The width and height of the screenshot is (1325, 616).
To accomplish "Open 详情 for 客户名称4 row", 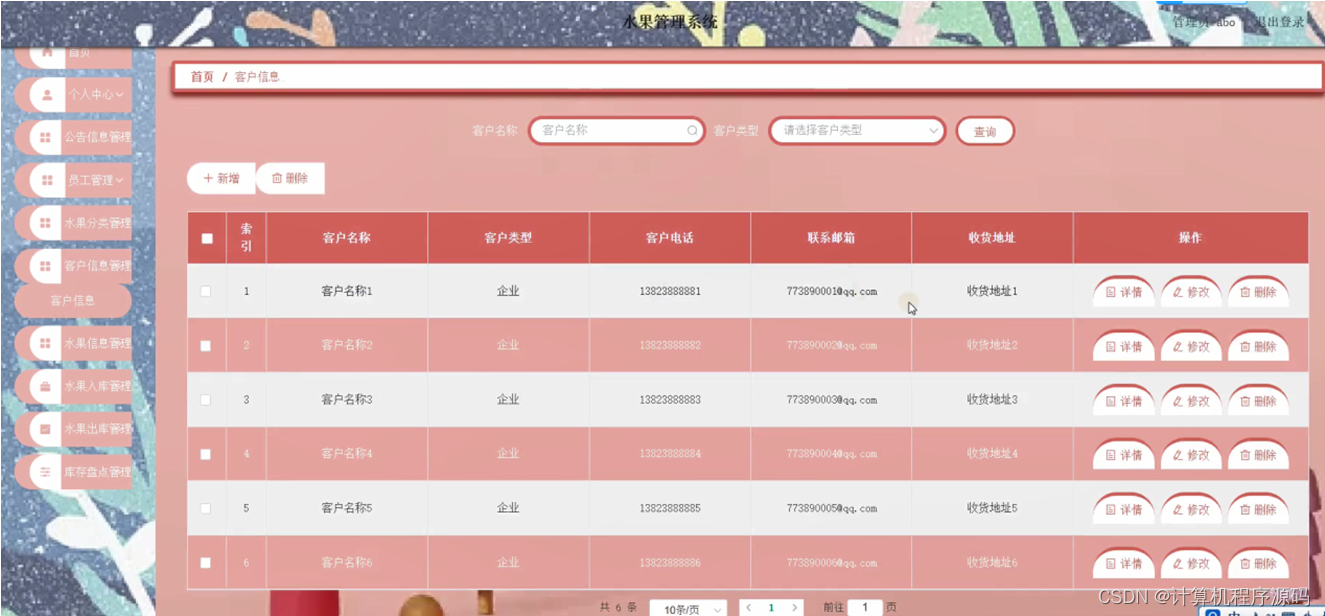I will pos(1124,455).
